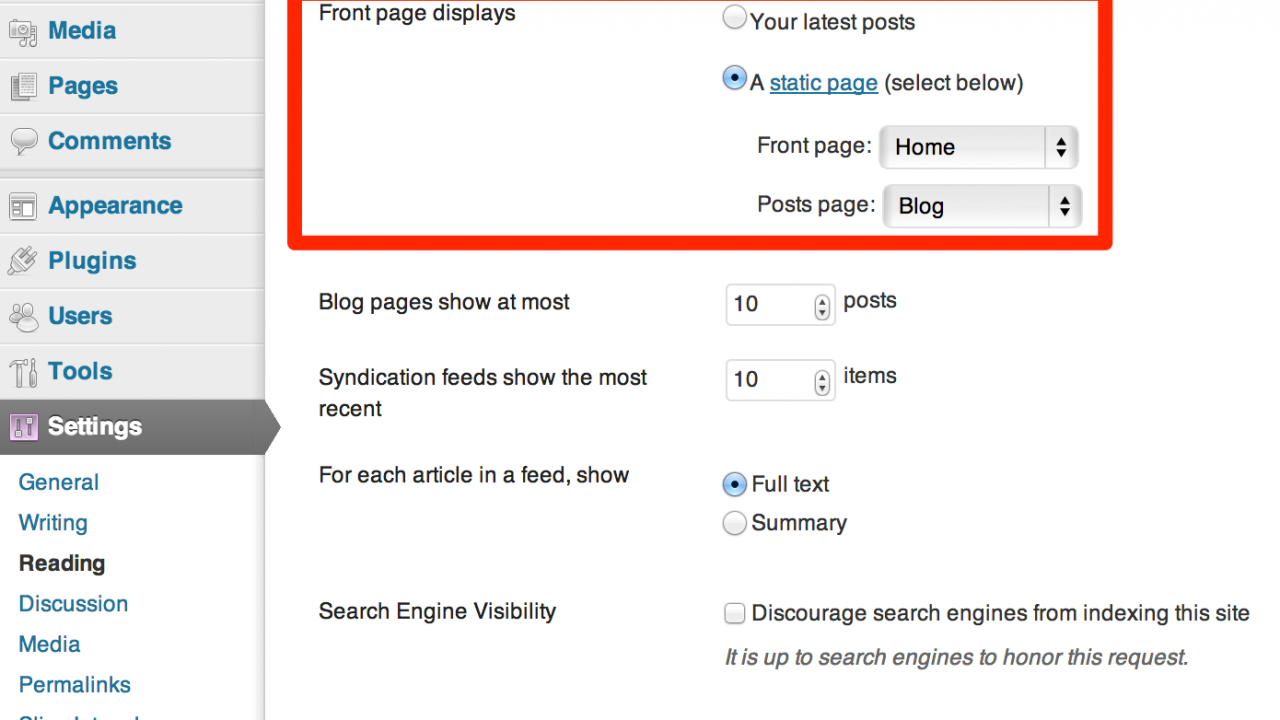Go to Discussion settings submenu
Image resolution: width=1280 pixels, height=720 pixels.
(73, 604)
